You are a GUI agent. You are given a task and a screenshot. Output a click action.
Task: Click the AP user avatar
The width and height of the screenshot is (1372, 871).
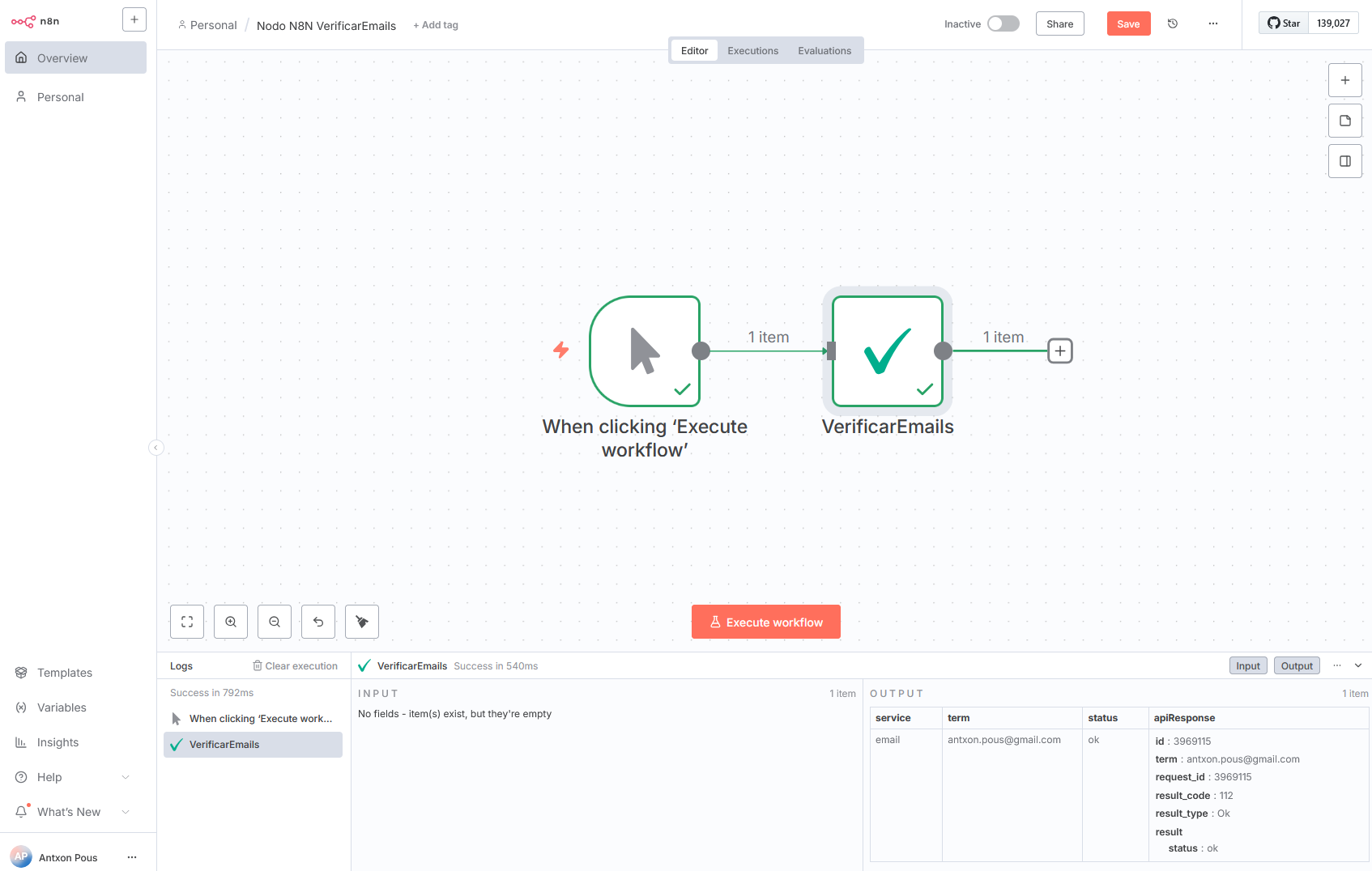(x=21, y=856)
